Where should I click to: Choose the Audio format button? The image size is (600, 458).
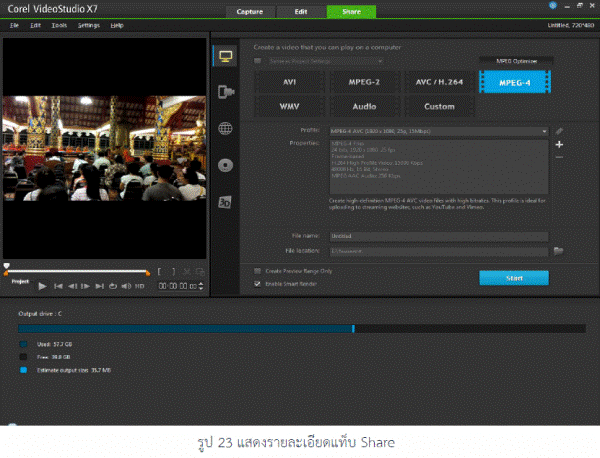tap(364, 106)
